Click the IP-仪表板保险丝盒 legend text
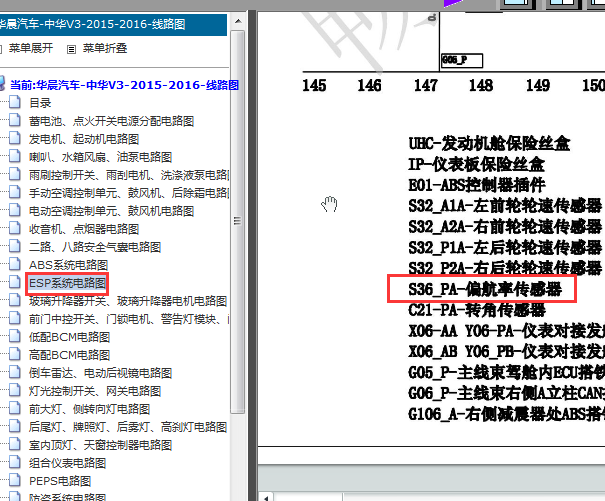 pos(477,164)
